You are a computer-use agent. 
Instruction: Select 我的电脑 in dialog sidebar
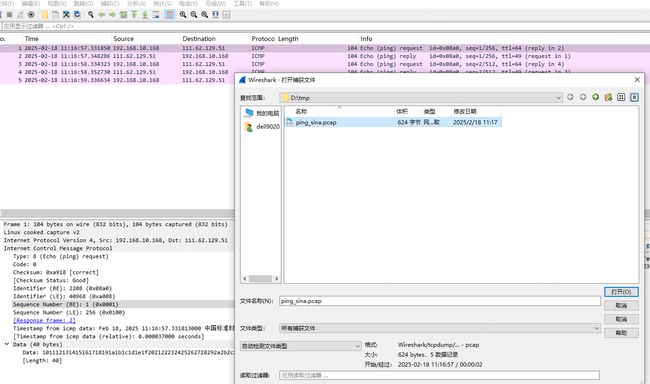click(x=262, y=113)
